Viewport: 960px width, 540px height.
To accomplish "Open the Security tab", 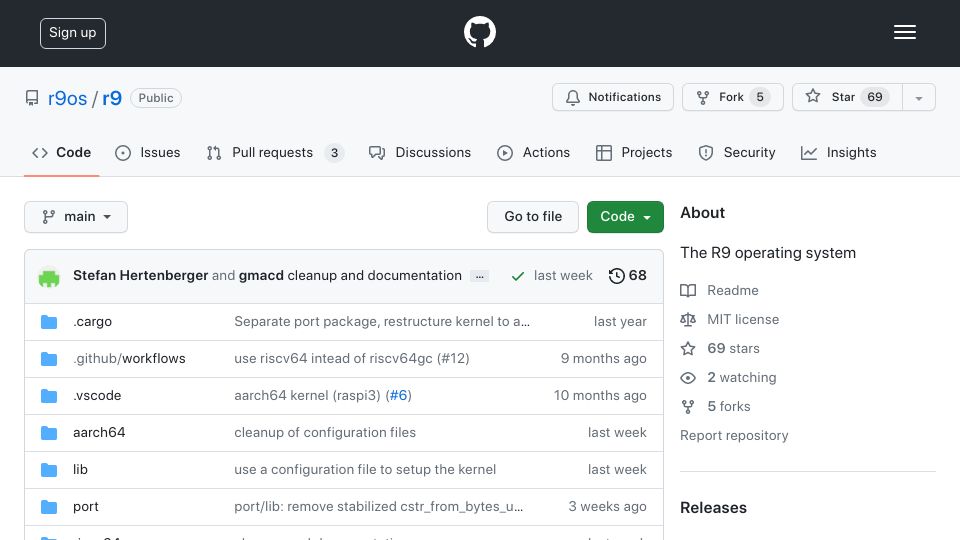I will 737,152.
